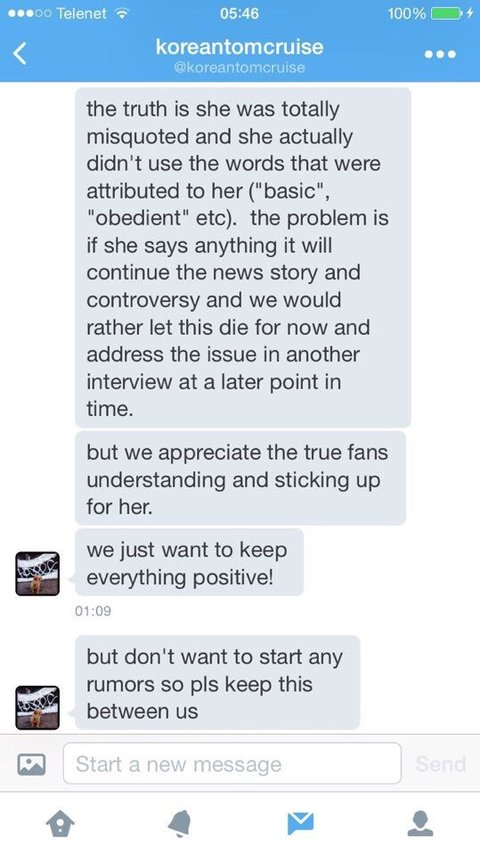Tap the avatar beside 'between us' message

[38, 708]
